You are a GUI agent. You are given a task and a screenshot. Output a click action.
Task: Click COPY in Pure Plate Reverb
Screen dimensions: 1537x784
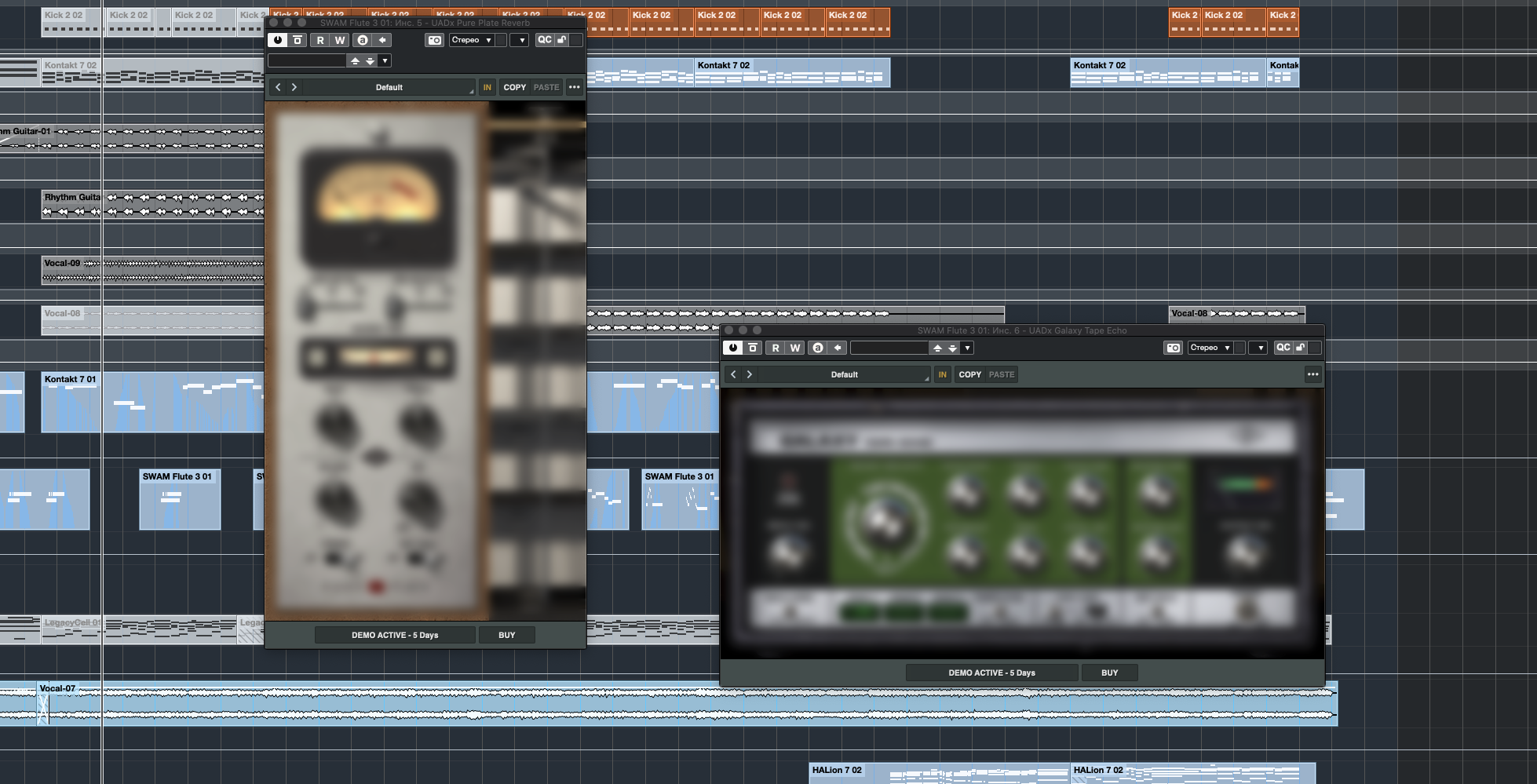click(x=515, y=87)
